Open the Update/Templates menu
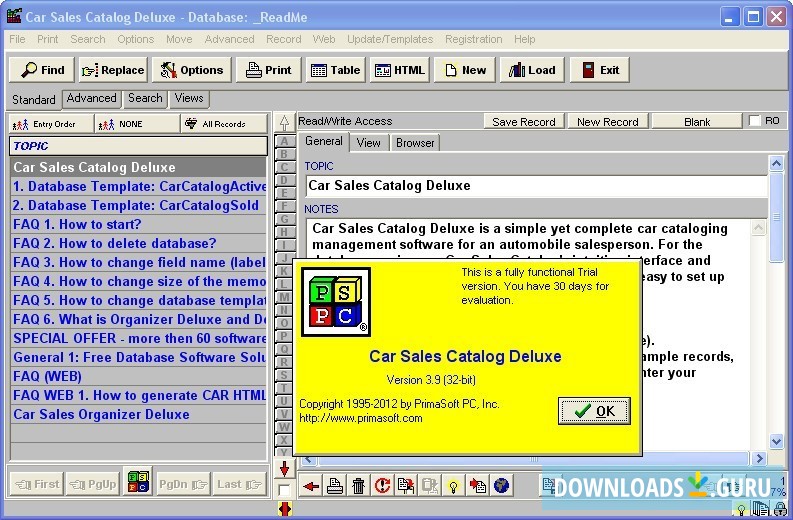Screen dimensions: 793x520 tap(390, 39)
